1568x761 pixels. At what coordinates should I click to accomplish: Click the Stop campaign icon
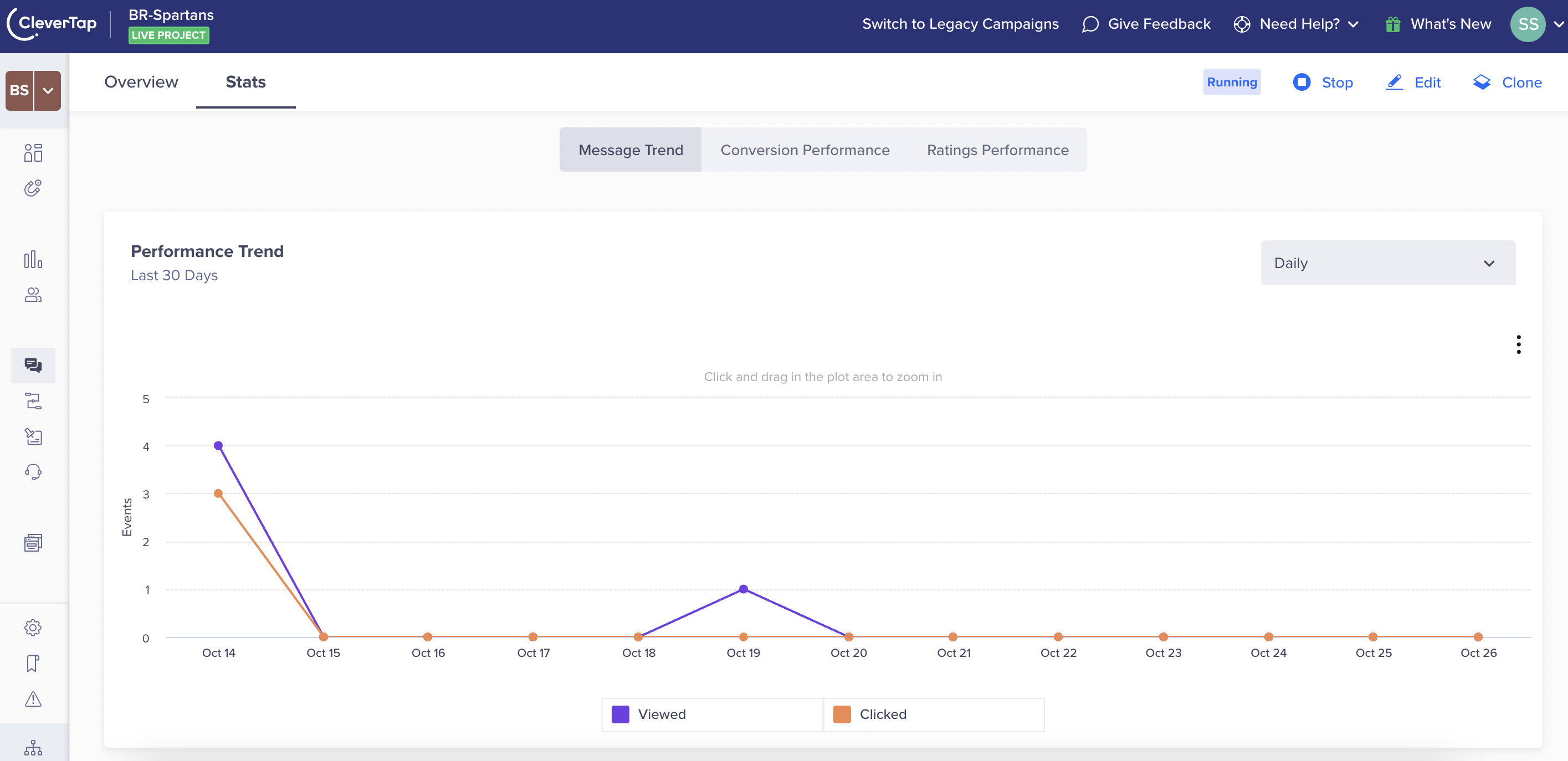coord(1301,82)
